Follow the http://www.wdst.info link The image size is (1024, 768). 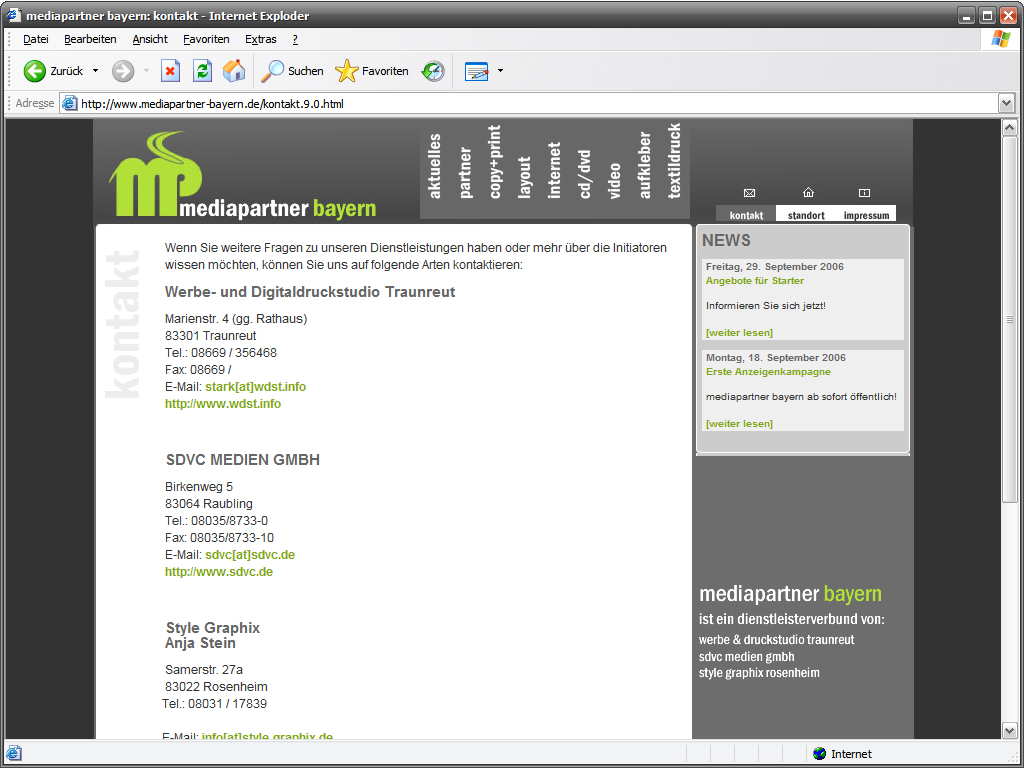(x=223, y=404)
